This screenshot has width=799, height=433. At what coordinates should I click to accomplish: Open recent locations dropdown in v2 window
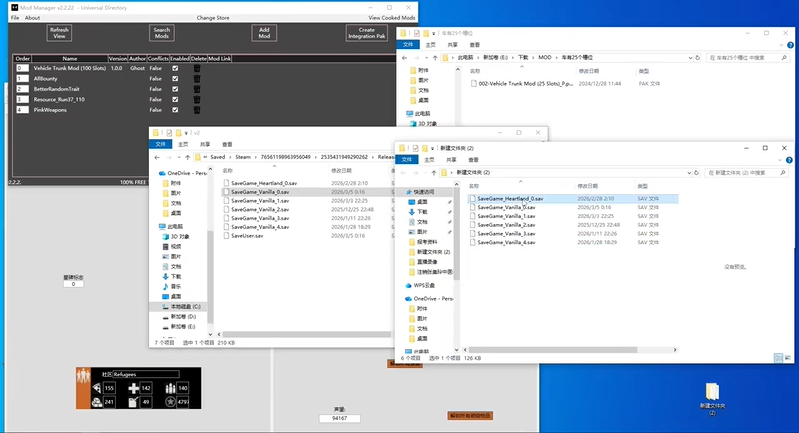179,157
